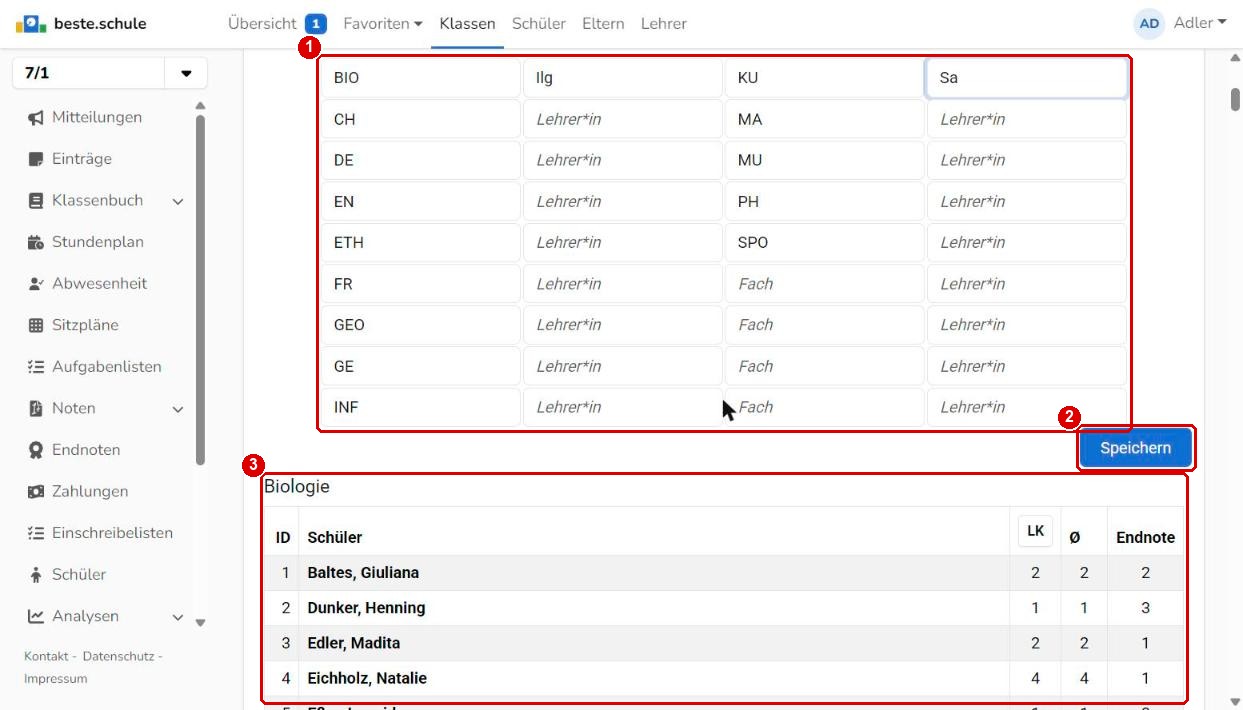The height and width of the screenshot is (710, 1243).
Task: Open the Favoriten dropdown menu
Action: click(382, 23)
